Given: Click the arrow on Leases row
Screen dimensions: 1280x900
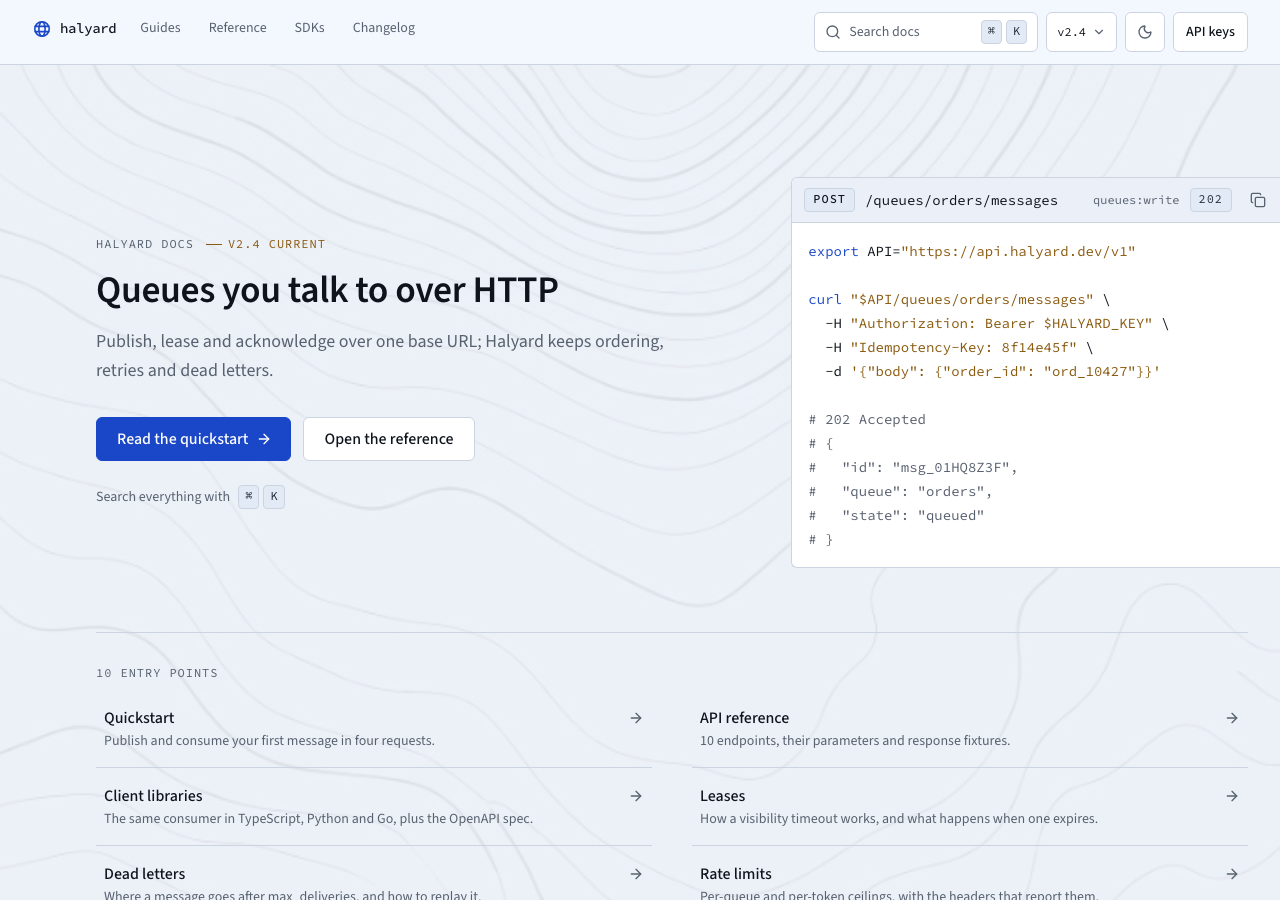Looking at the screenshot, I should 1232,796.
